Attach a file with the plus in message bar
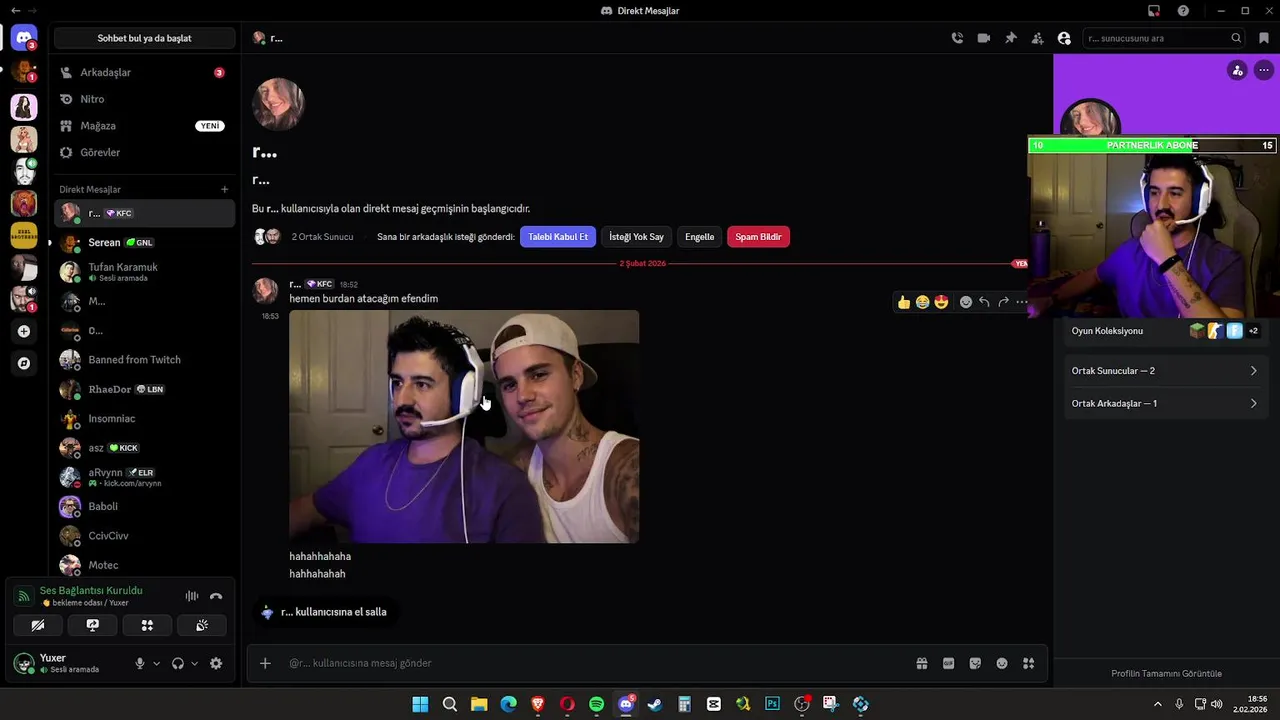This screenshot has height=720, width=1280. point(265,663)
